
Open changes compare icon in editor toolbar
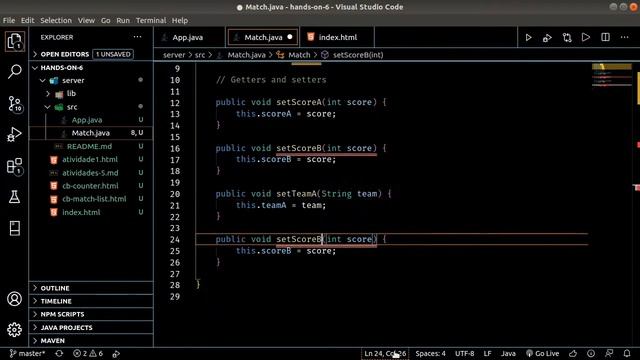tap(567, 38)
